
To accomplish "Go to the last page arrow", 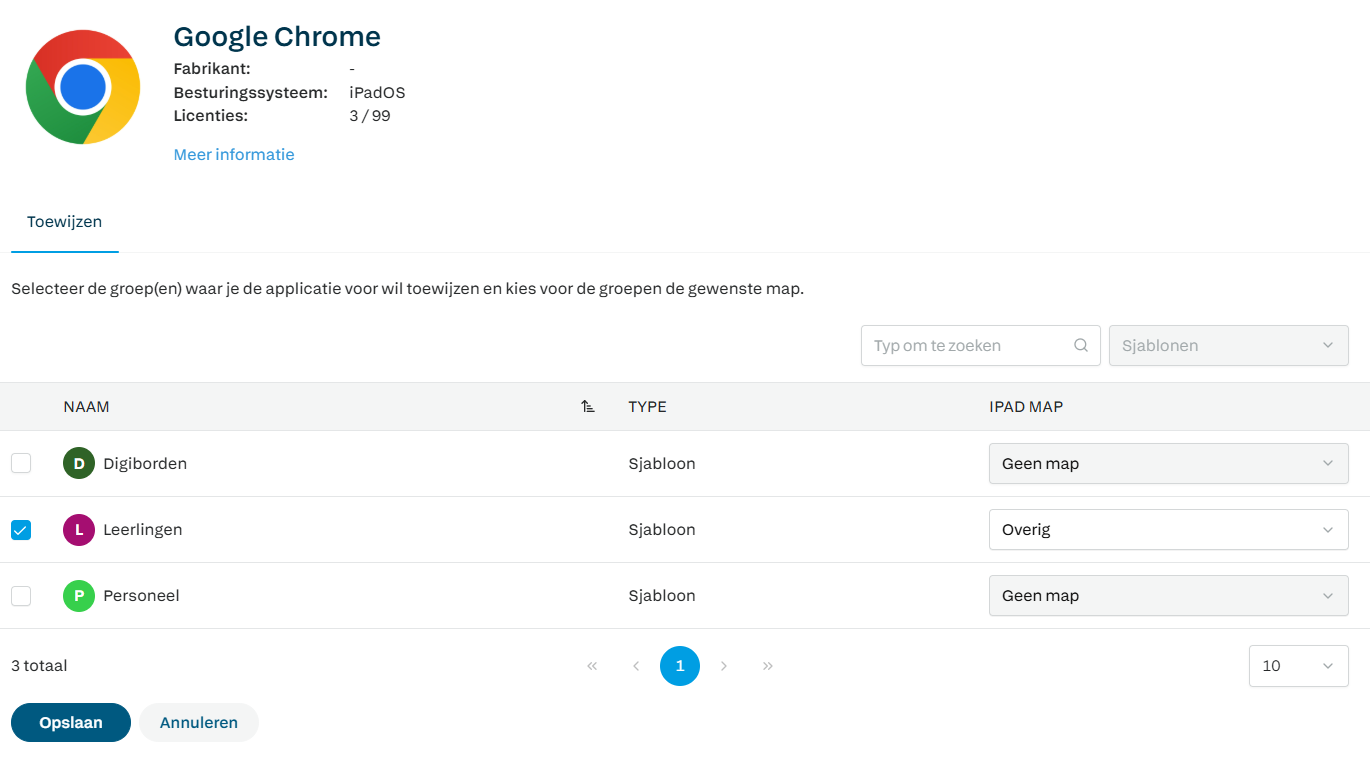I will point(768,666).
